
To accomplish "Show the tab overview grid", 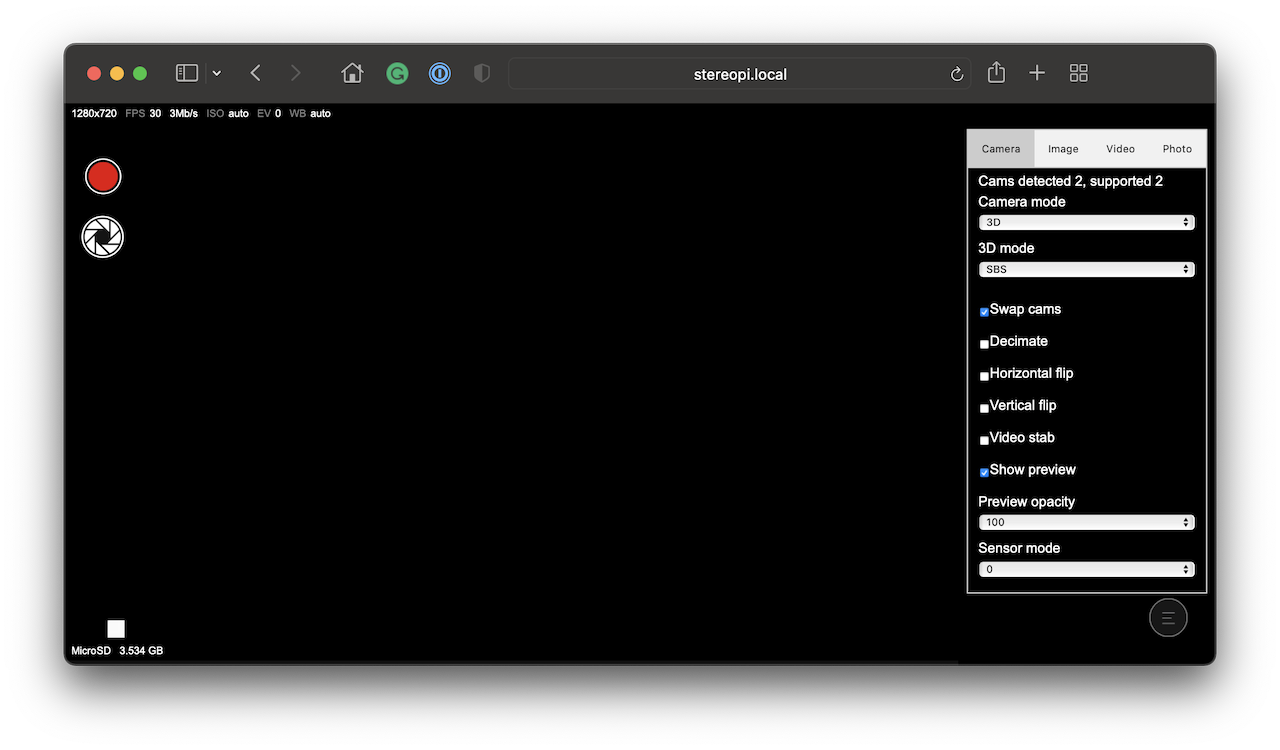I will tap(1078, 73).
